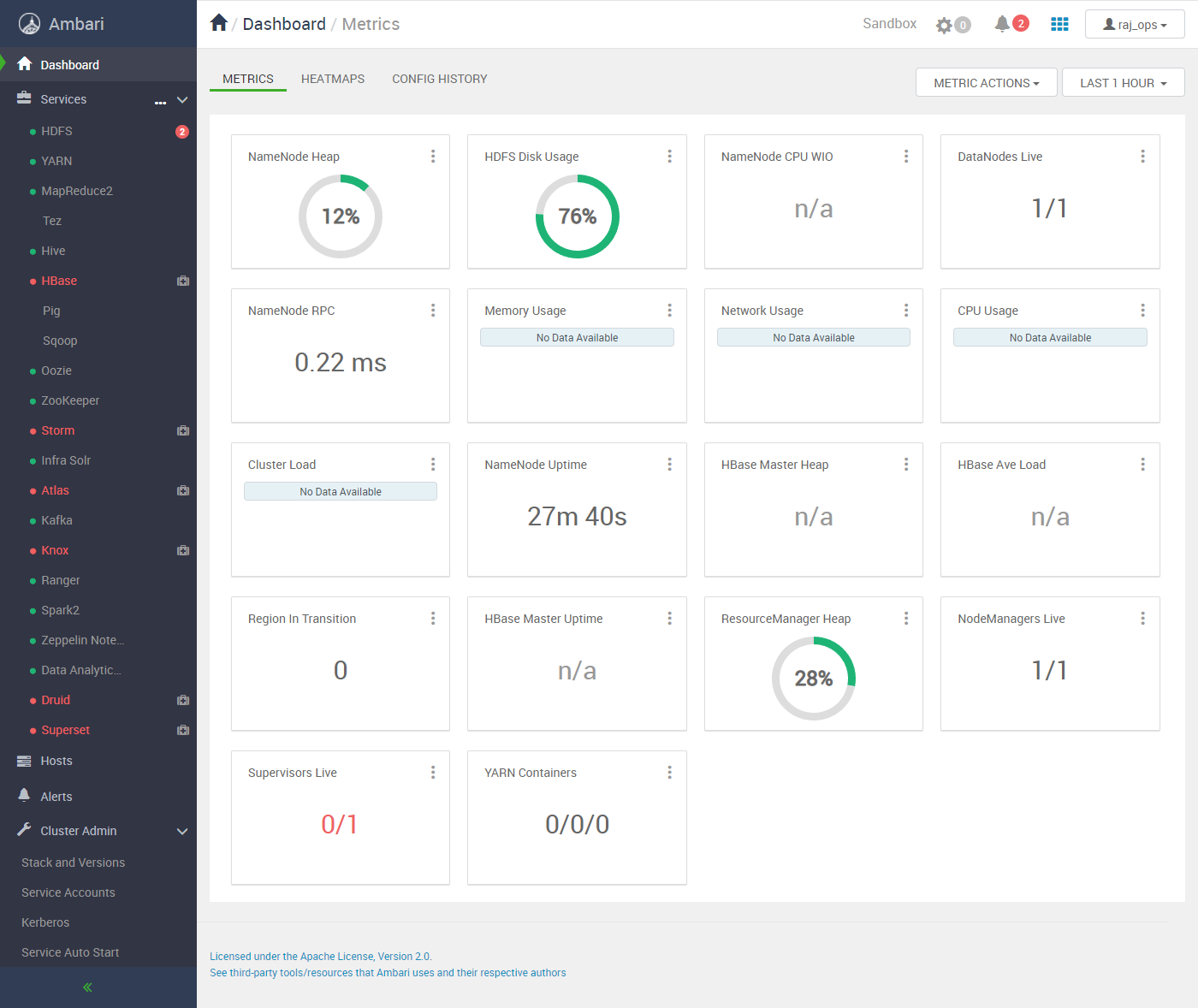This screenshot has width=1198, height=1008.
Task: Open the Ranger service
Action: tap(60, 581)
